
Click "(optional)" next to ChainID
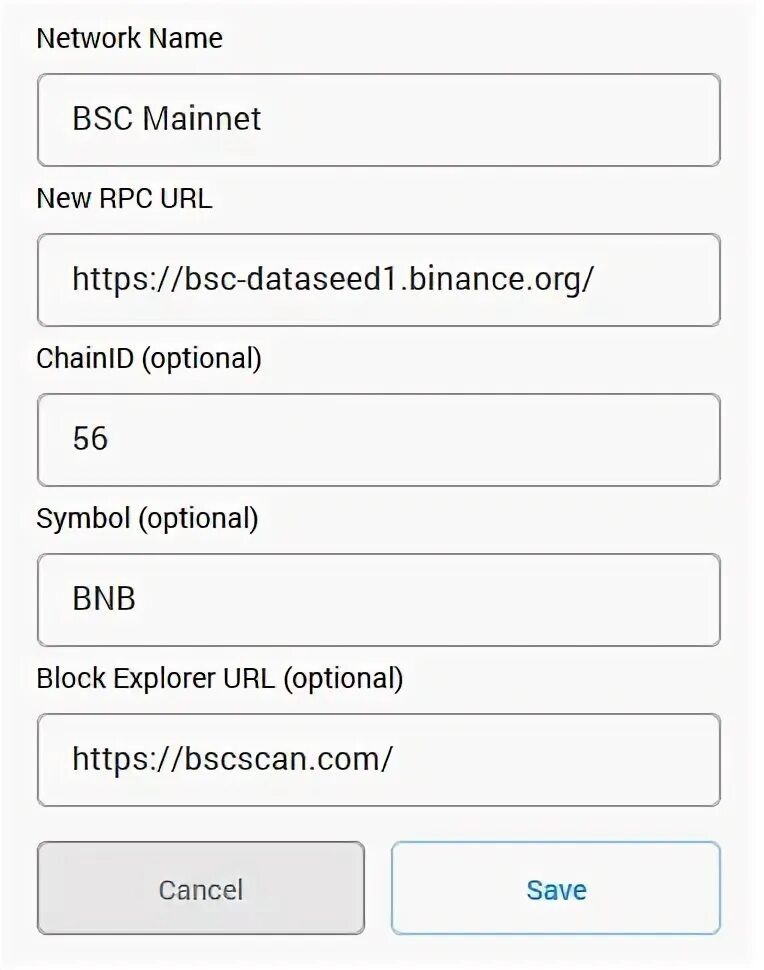pos(201,359)
